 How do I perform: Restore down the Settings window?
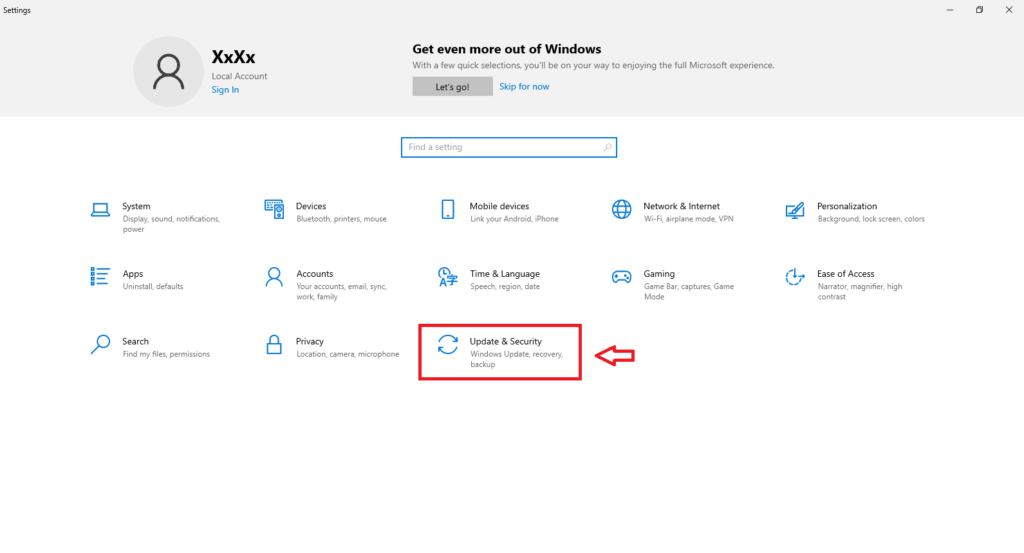979,10
